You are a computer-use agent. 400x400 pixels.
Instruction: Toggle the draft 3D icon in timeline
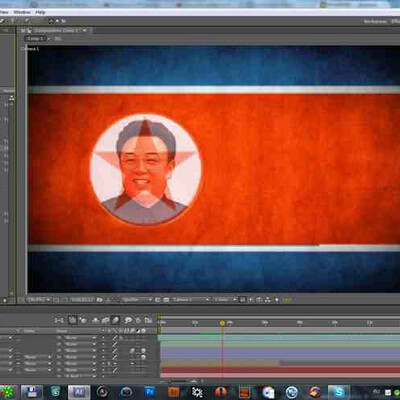(83, 320)
